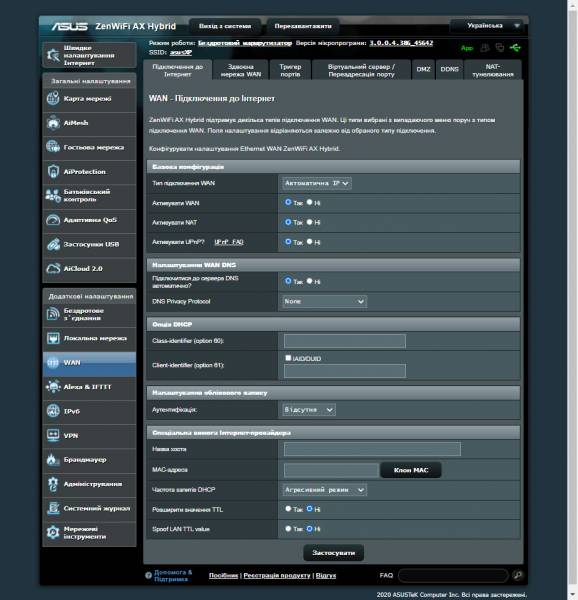Open the operation mode (Бездротовий маршрутизатор) link
Screen dimensions: 578x600
point(245,43)
